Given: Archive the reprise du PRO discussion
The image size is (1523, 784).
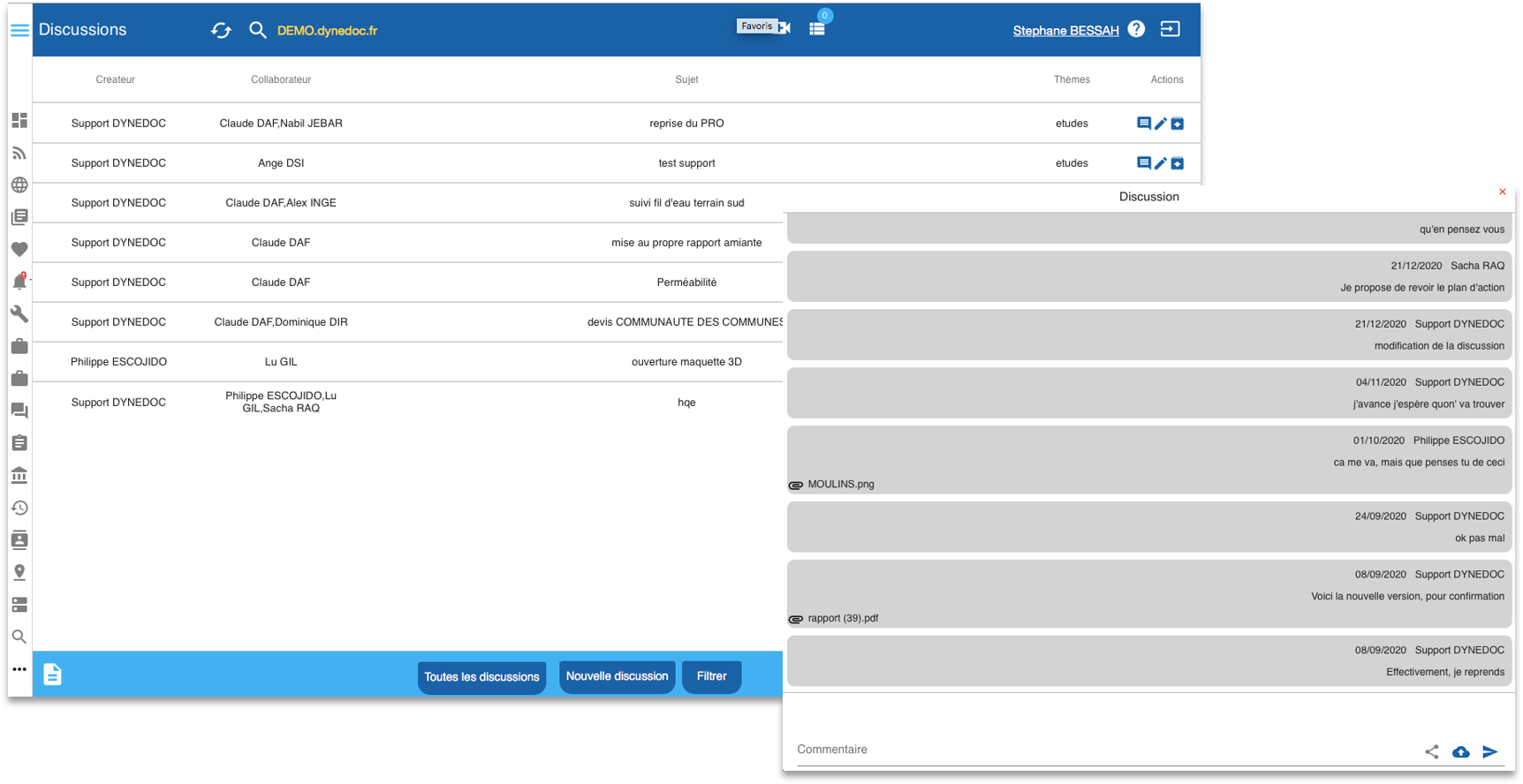Looking at the screenshot, I should pos(1178,124).
